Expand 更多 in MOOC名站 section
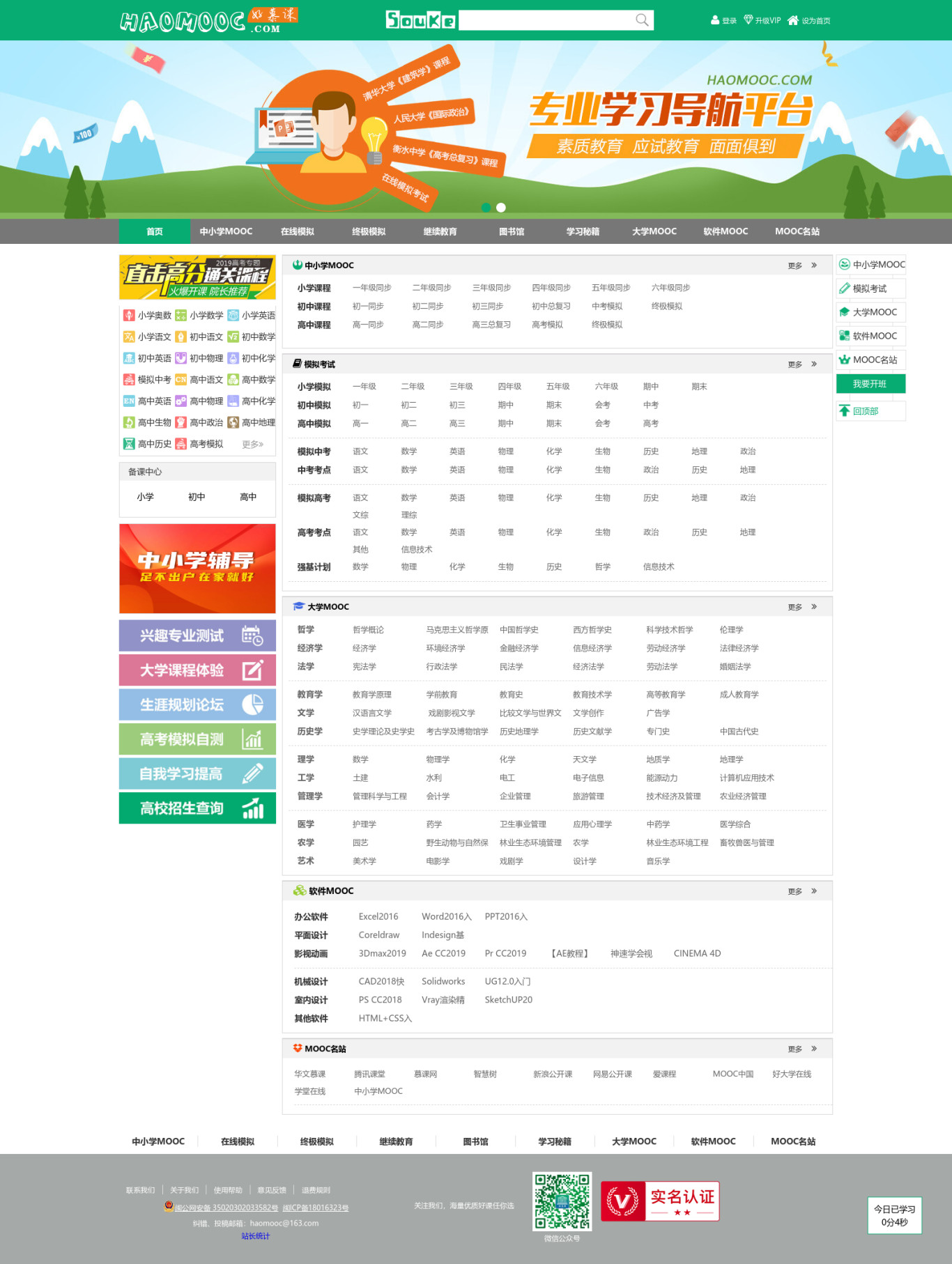The image size is (952, 1264). click(x=802, y=1049)
